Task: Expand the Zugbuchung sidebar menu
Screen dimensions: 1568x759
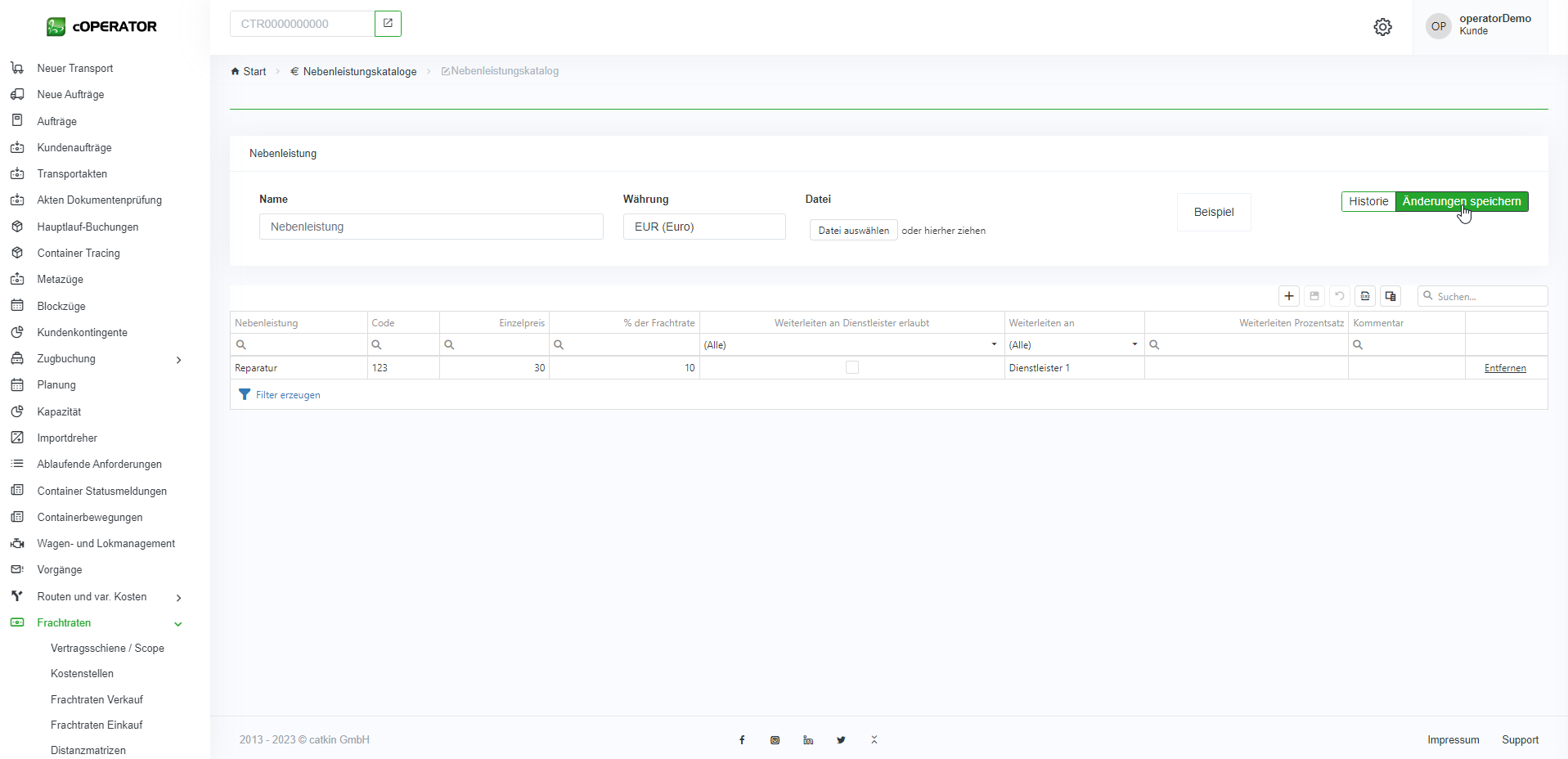Action: 178,360
